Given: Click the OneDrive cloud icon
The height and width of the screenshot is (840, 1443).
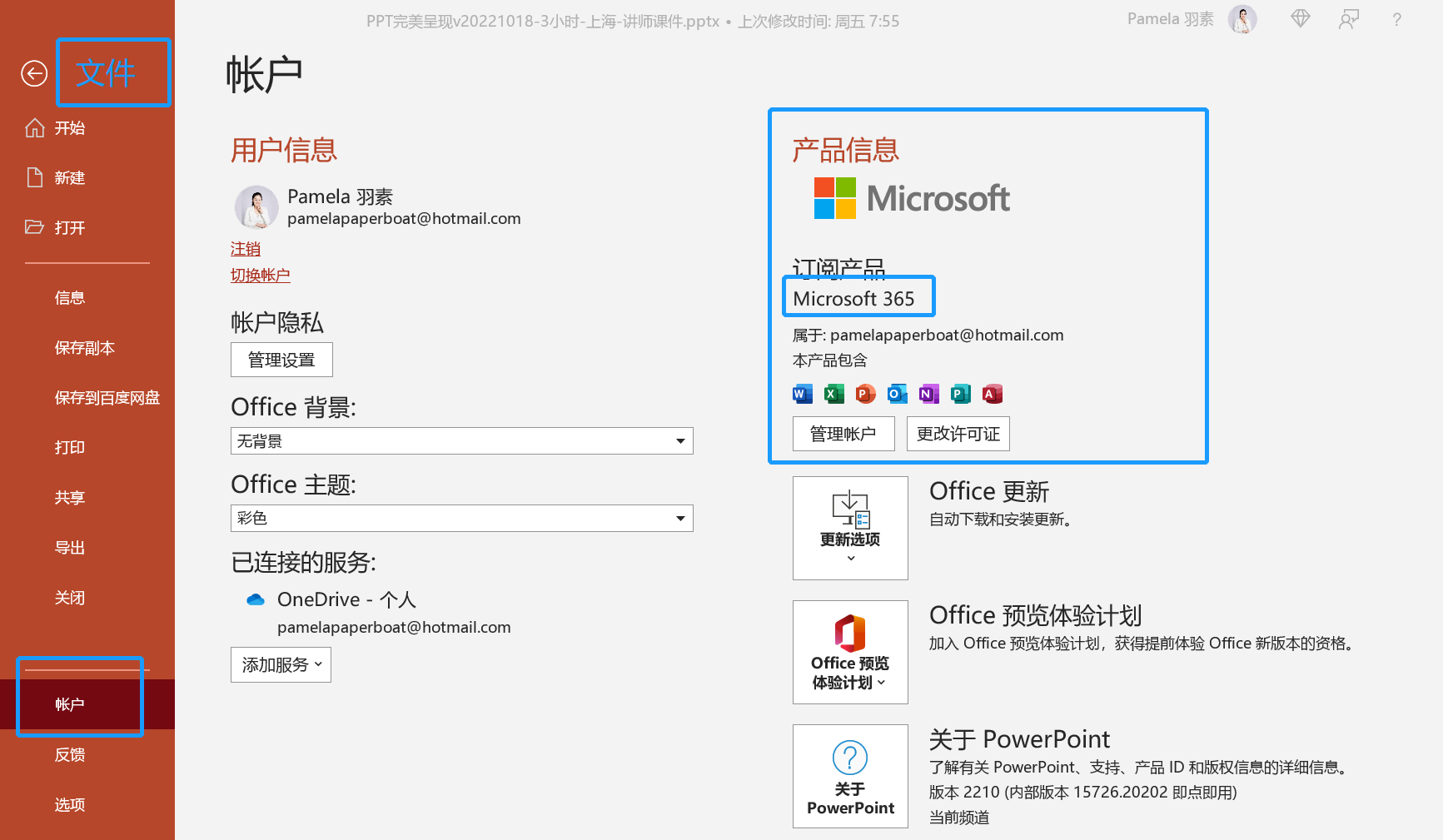Looking at the screenshot, I should [x=256, y=599].
